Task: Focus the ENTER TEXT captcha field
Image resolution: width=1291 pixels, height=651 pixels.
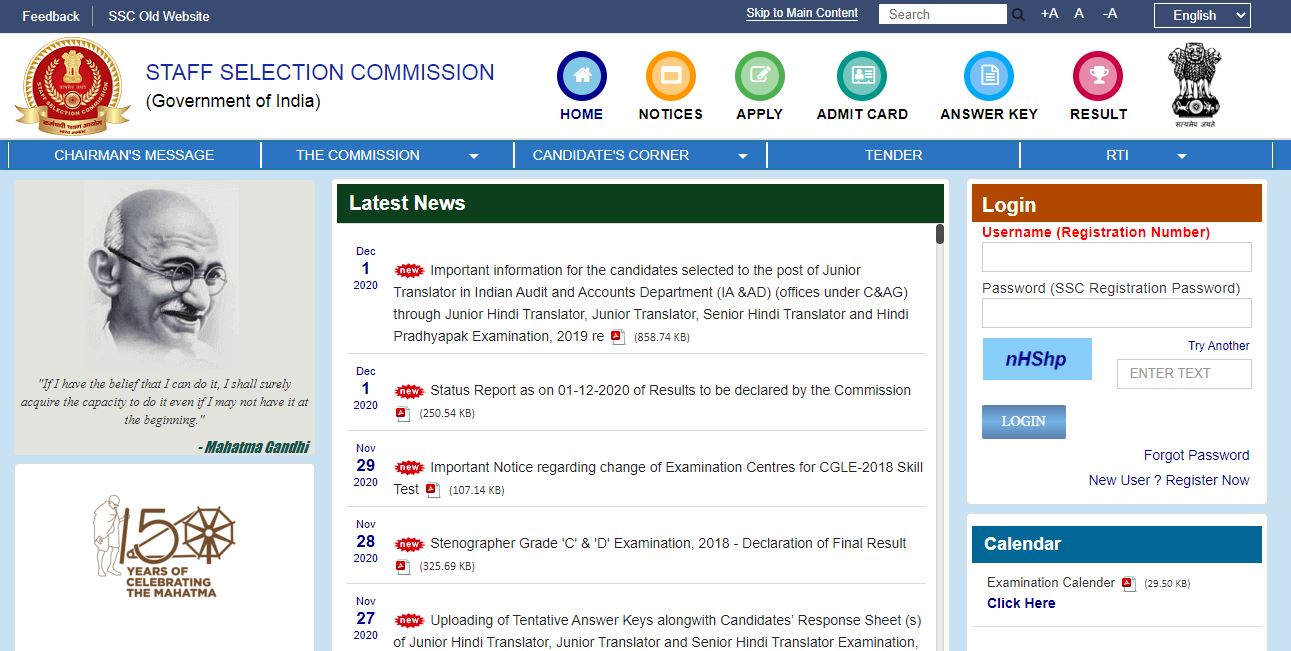Action: pyautogui.click(x=1184, y=374)
